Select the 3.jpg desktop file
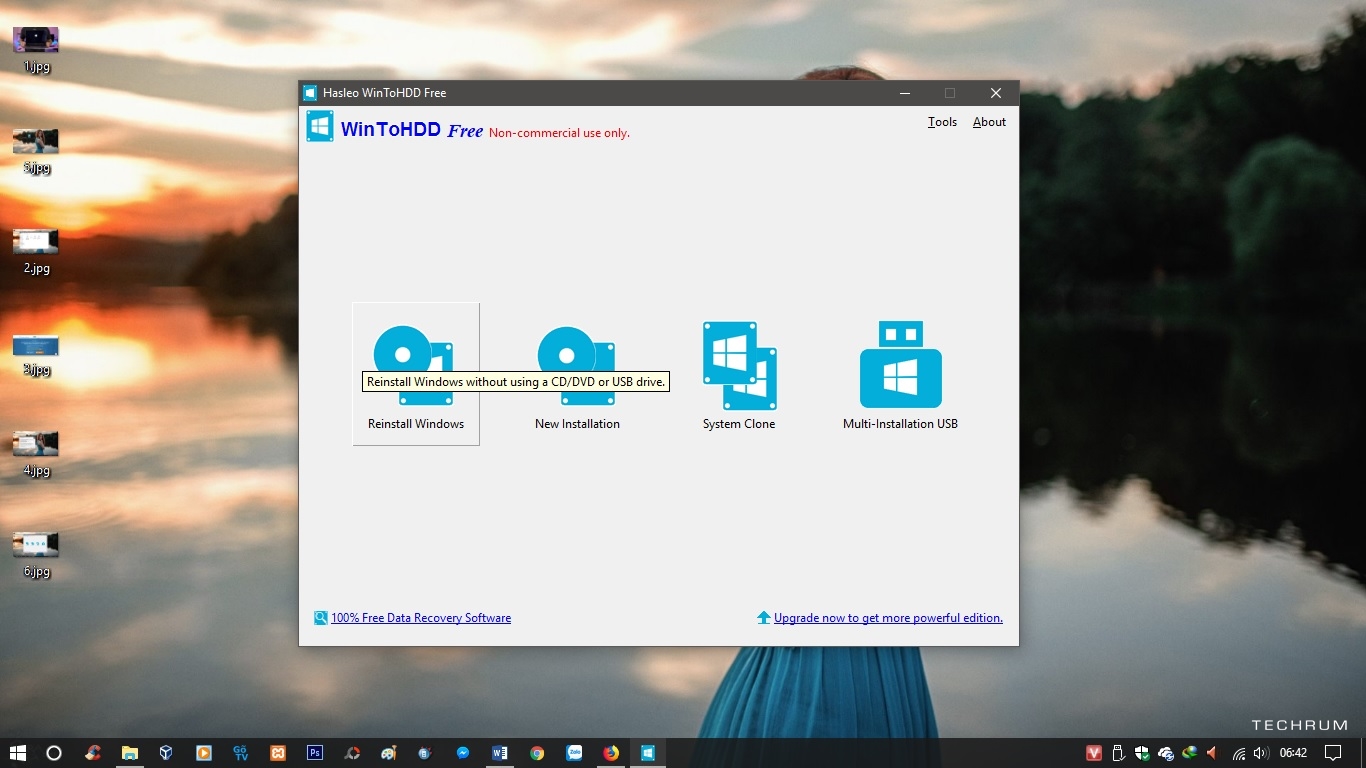Viewport: 1366px width, 768px height. [36, 353]
